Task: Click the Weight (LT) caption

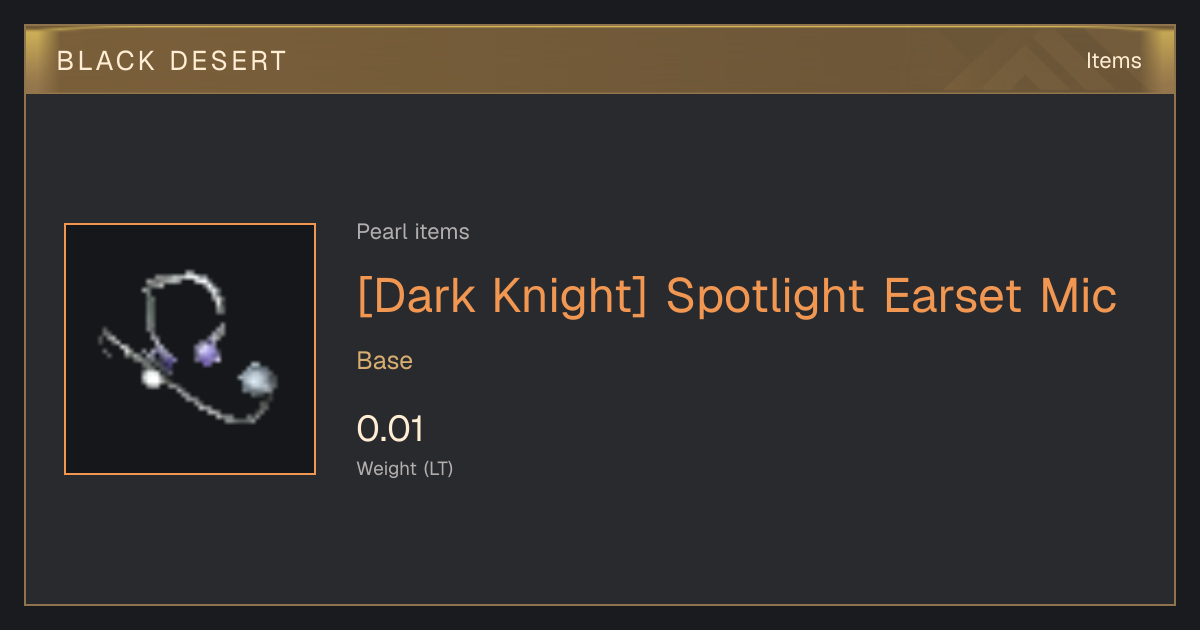Action: (x=405, y=468)
